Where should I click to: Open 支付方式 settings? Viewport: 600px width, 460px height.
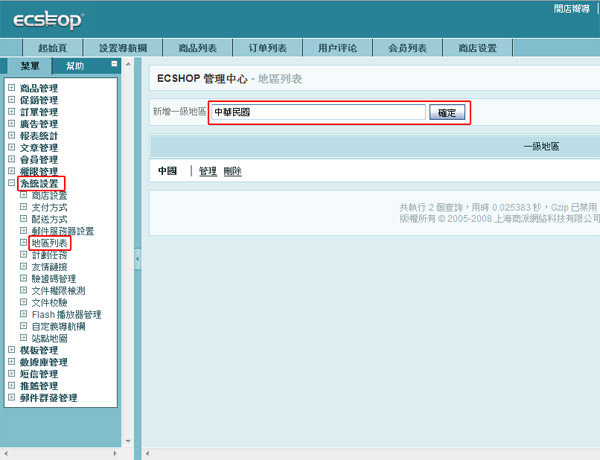point(50,208)
